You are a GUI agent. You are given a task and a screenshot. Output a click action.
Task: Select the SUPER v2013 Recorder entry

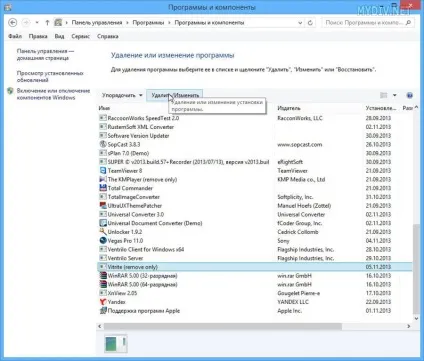(188, 162)
